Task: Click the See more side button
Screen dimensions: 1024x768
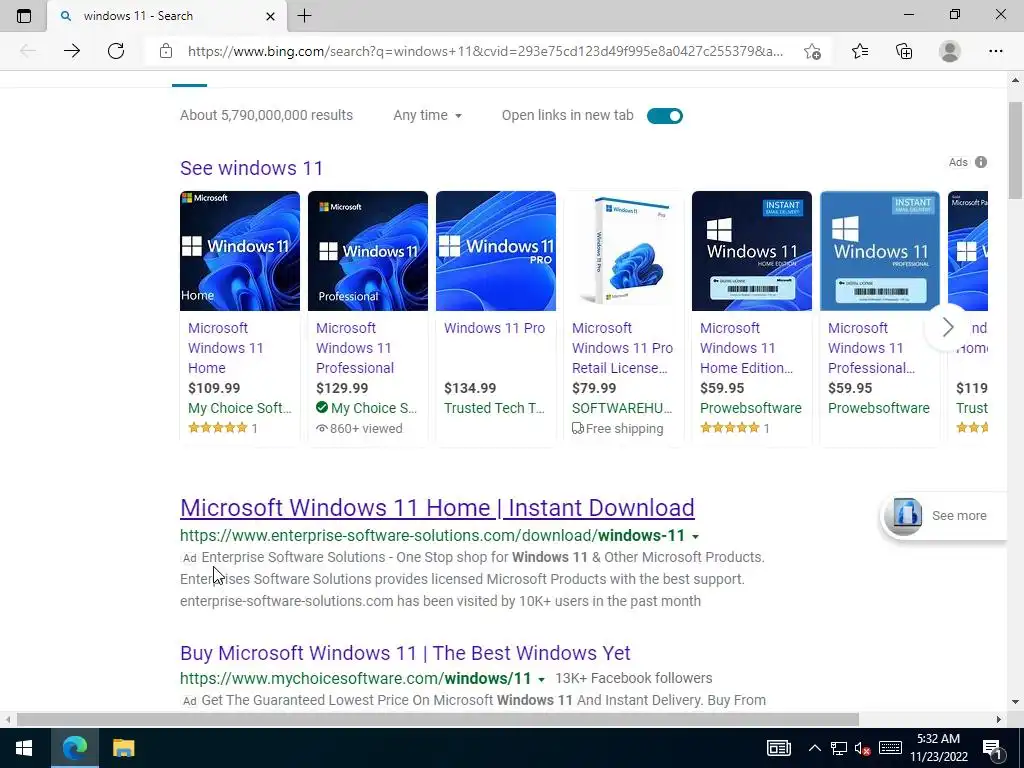Action: [x=944, y=515]
